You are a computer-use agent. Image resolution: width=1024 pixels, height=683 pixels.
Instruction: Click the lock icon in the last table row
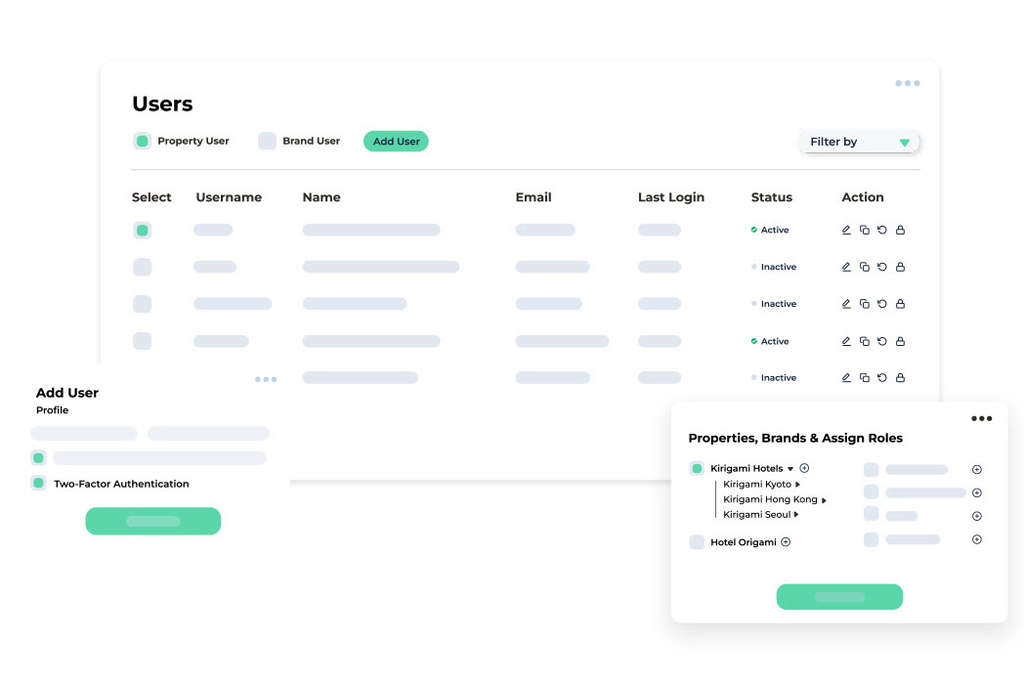pos(900,378)
